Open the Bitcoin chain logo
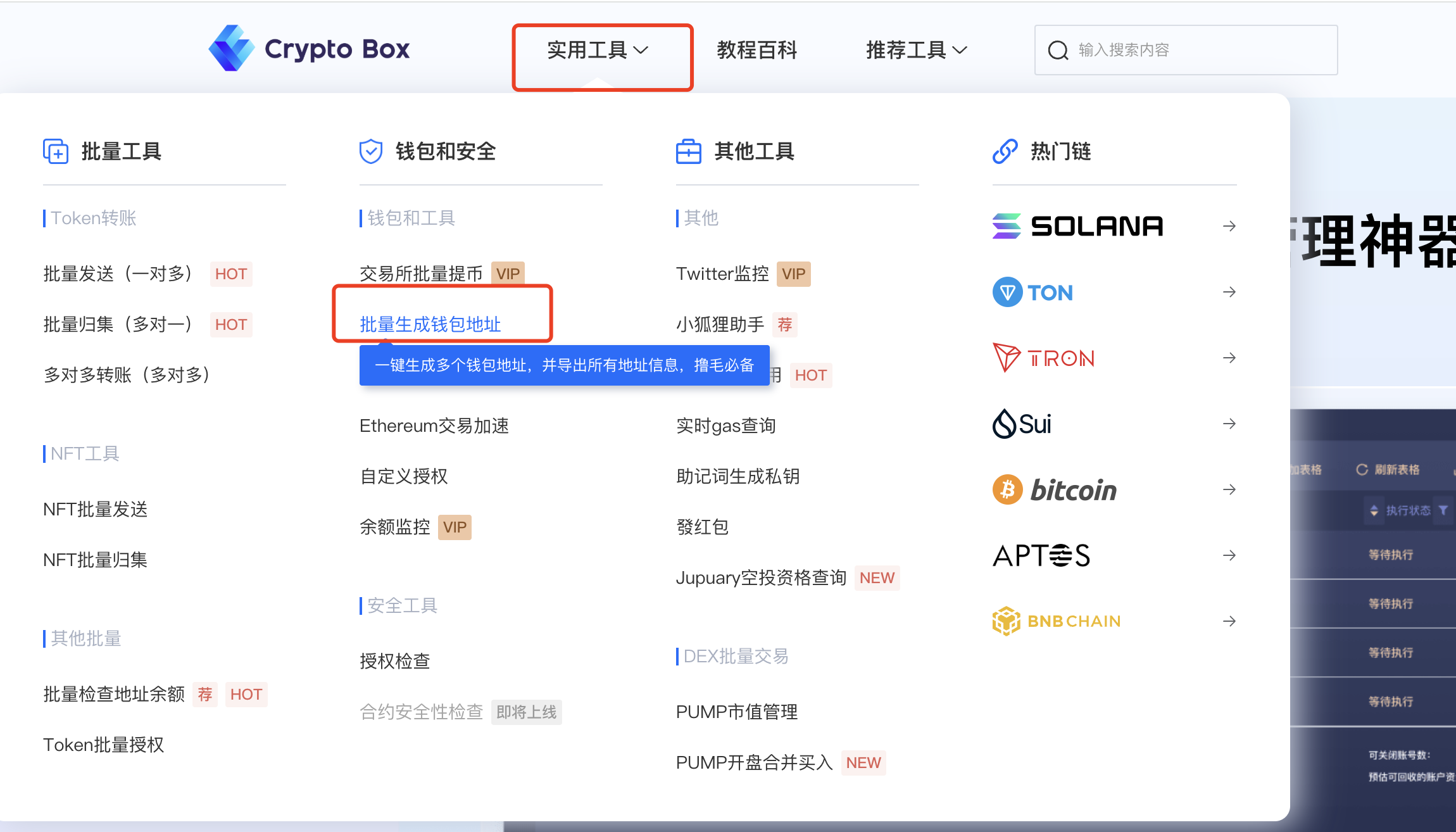The width and height of the screenshot is (1456, 832). pos(1055,489)
